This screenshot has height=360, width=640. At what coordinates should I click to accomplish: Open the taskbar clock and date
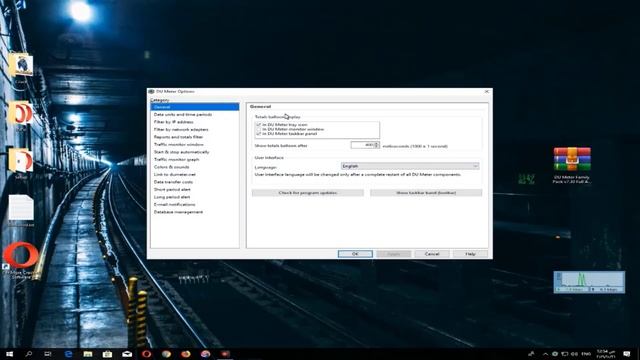[x=606, y=354]
